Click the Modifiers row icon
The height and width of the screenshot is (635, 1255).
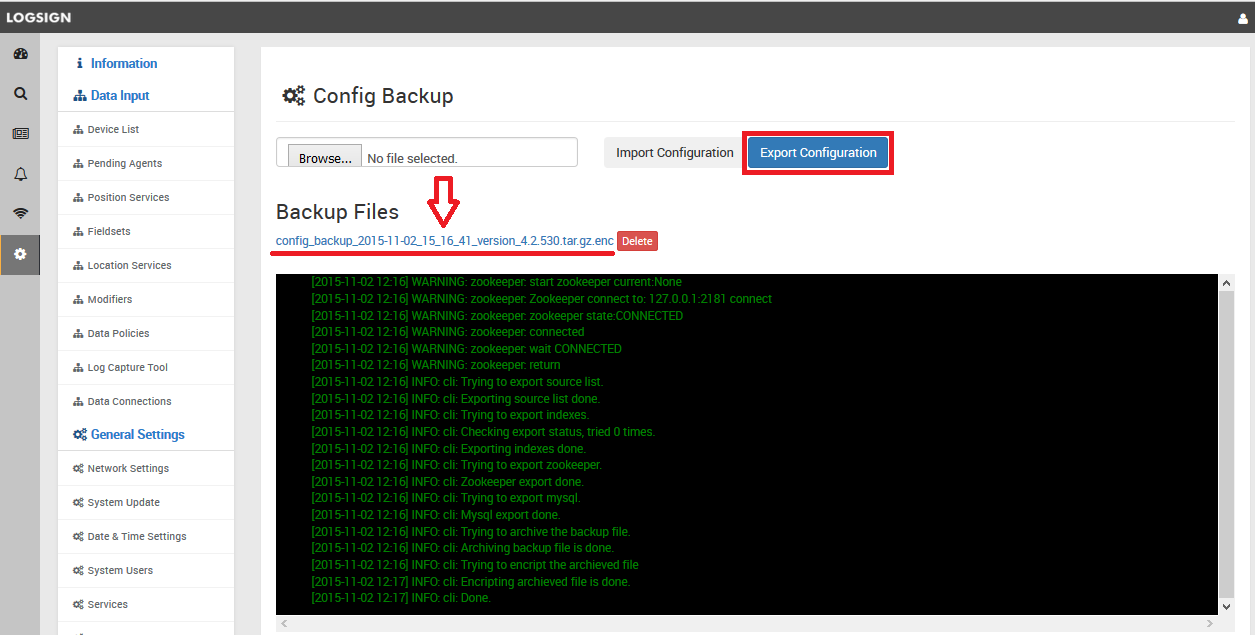pos(78,300)
